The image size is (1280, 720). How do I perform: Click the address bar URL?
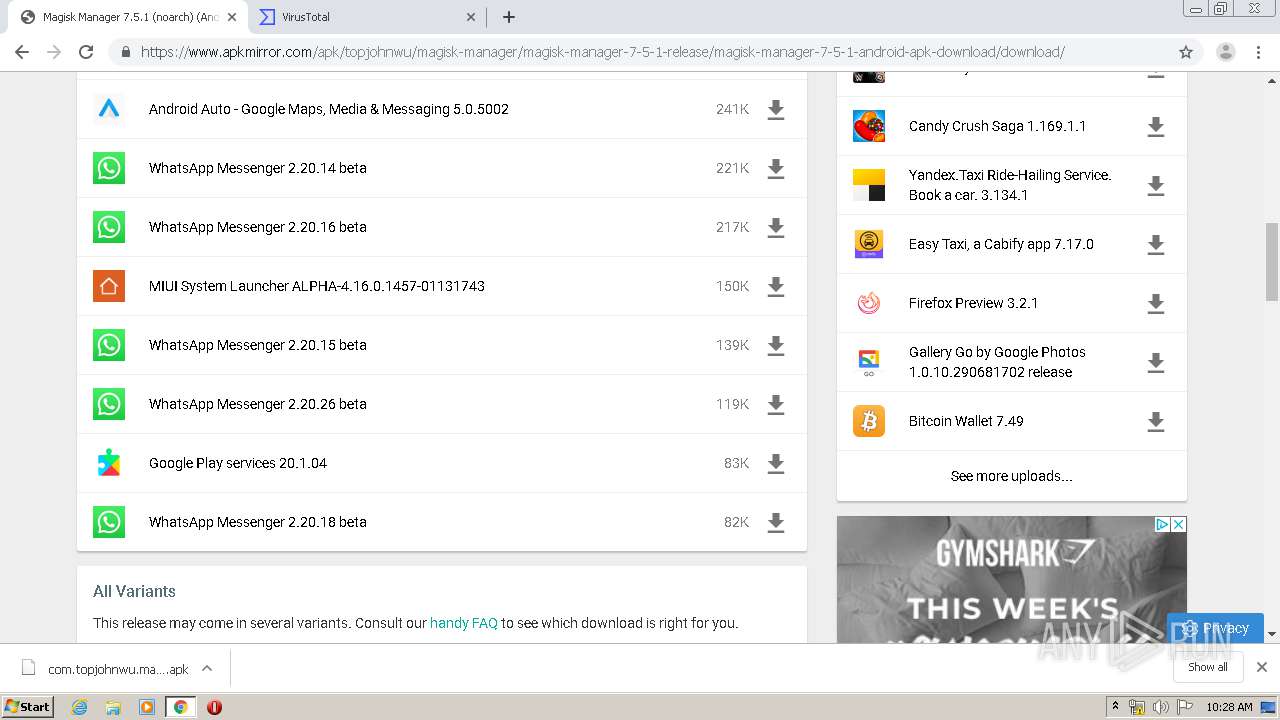[602, 52]
